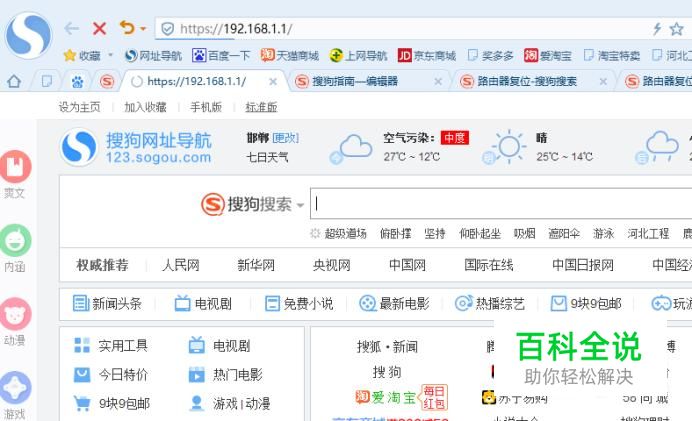This screenshot has width=692, height=421.
Task: Click 设为主页 link
Action: (79, 107)
